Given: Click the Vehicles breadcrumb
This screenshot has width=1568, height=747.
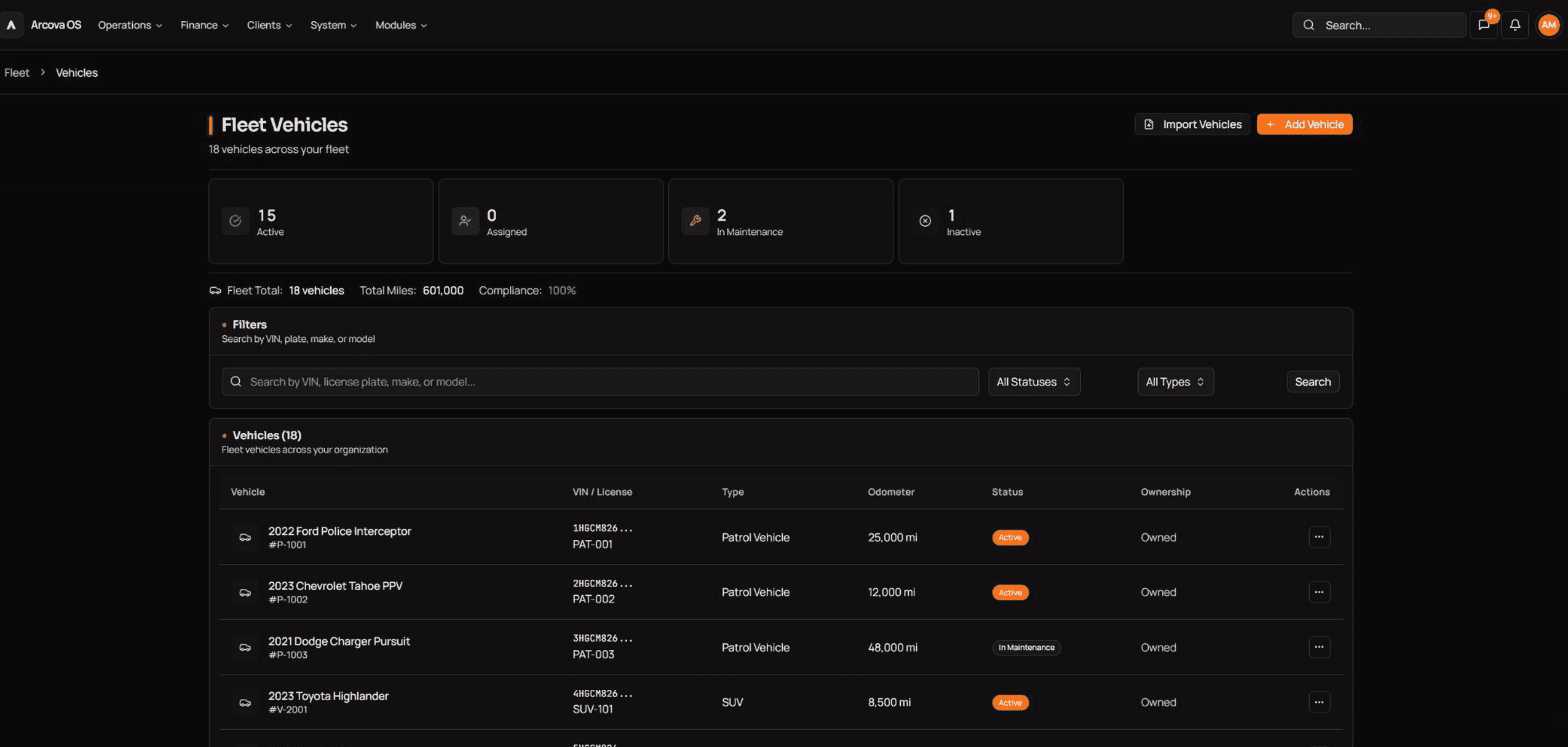Looking at the screenshot, I should tap(77, 73).
